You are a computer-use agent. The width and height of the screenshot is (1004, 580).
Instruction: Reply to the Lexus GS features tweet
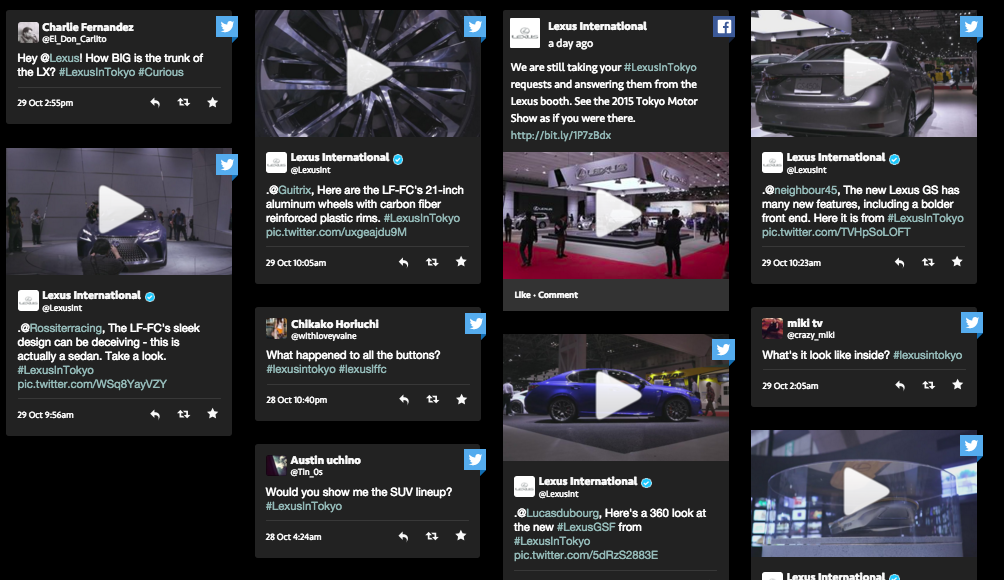899,262
